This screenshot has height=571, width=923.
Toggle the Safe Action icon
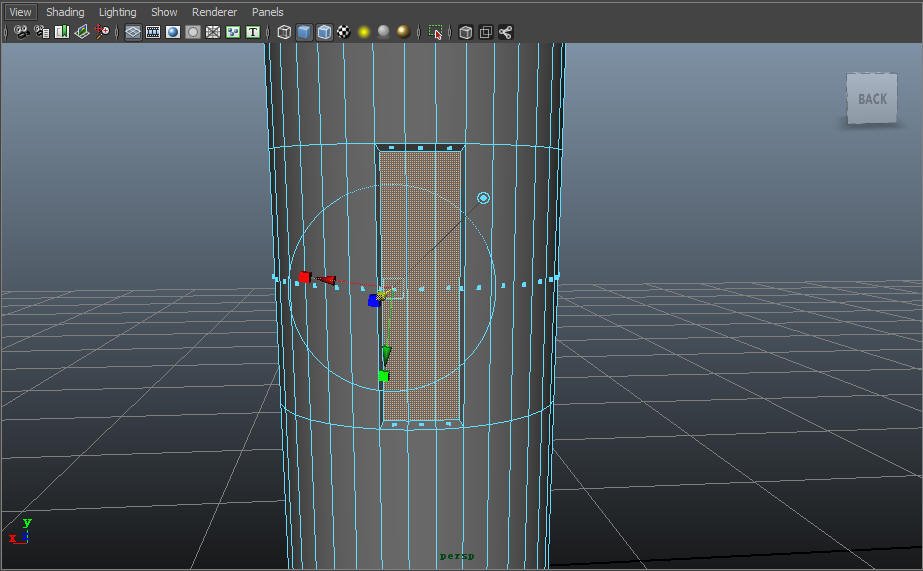click(x=233, y=32)
